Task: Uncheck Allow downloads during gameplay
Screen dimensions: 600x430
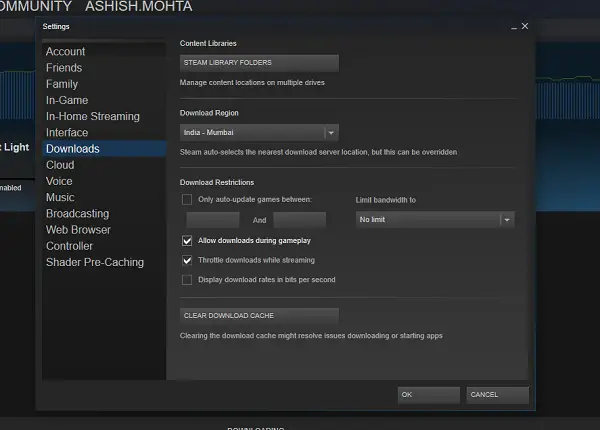Action: pyautogui.click(x=187, y=241)
